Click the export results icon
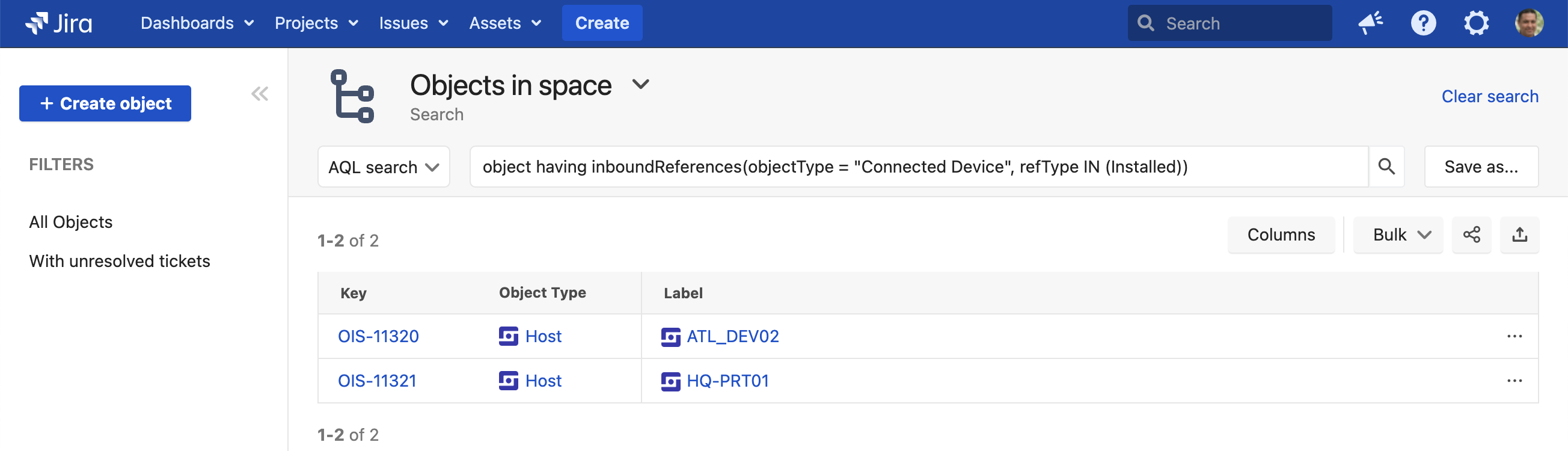Viewport: 1568px width, 451px height. coord(1519,235)
